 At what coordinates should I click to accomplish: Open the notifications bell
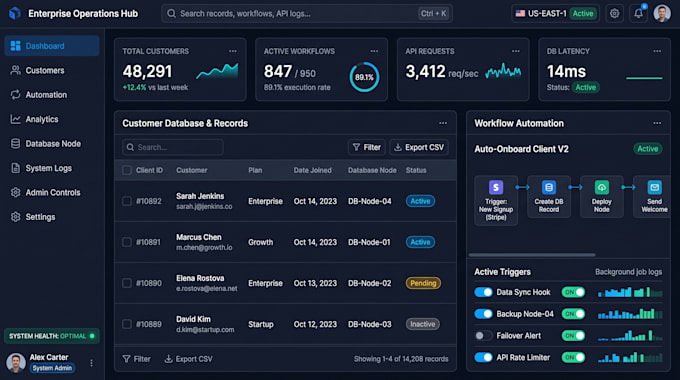pos(638,13)
